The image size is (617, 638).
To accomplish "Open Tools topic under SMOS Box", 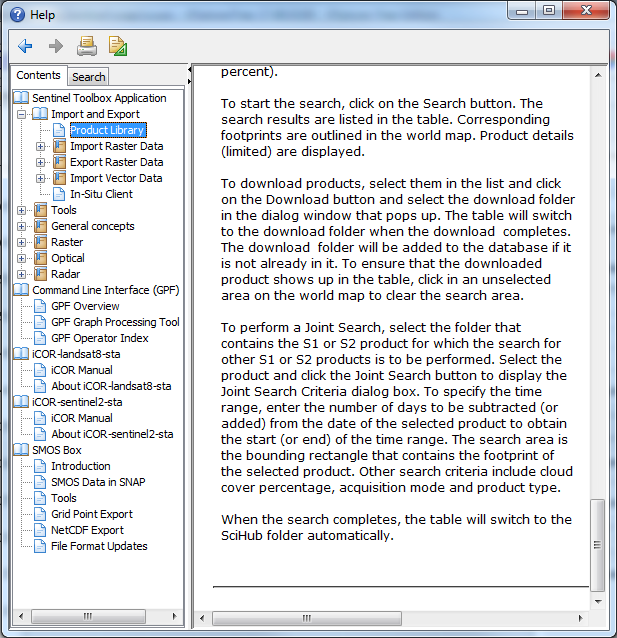I will coord(63,498).
